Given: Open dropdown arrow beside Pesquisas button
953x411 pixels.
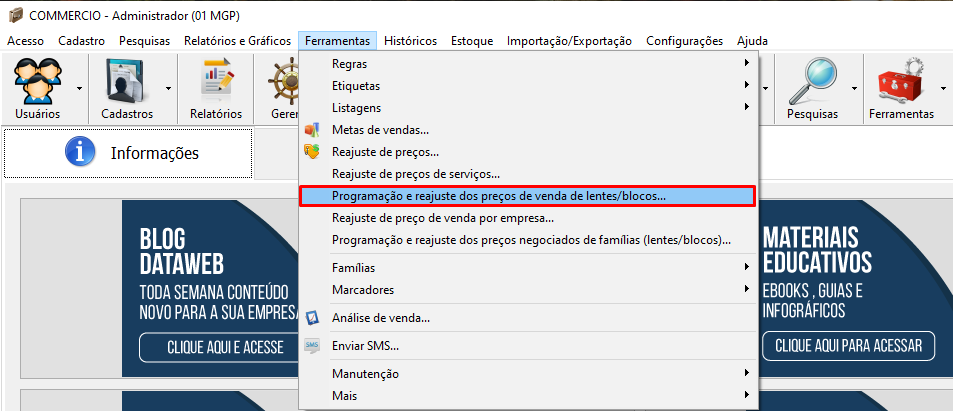Looking at the screenshot, I should (x=855, y=89).
